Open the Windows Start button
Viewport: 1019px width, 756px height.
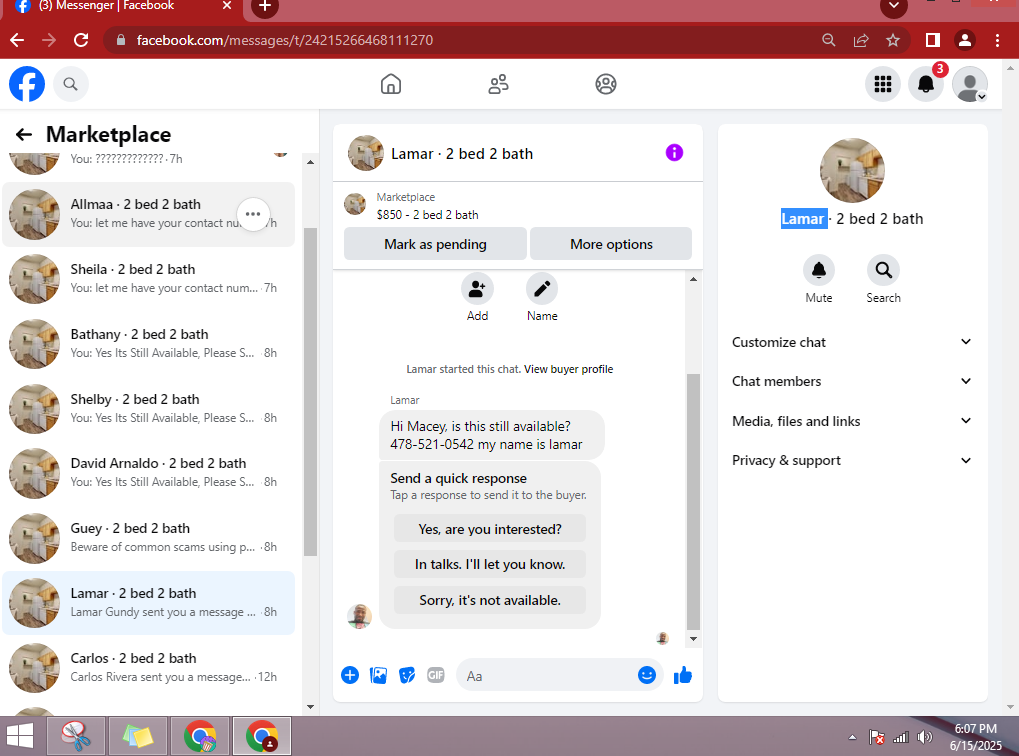[x=20, y=736]
